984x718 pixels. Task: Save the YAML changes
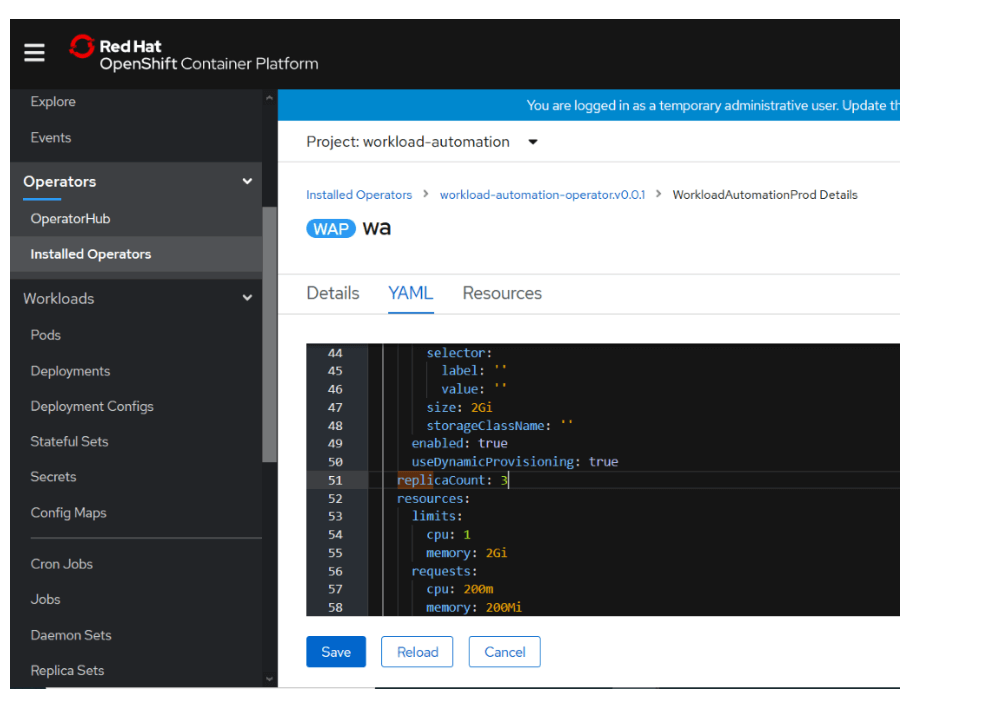point(336,651)
